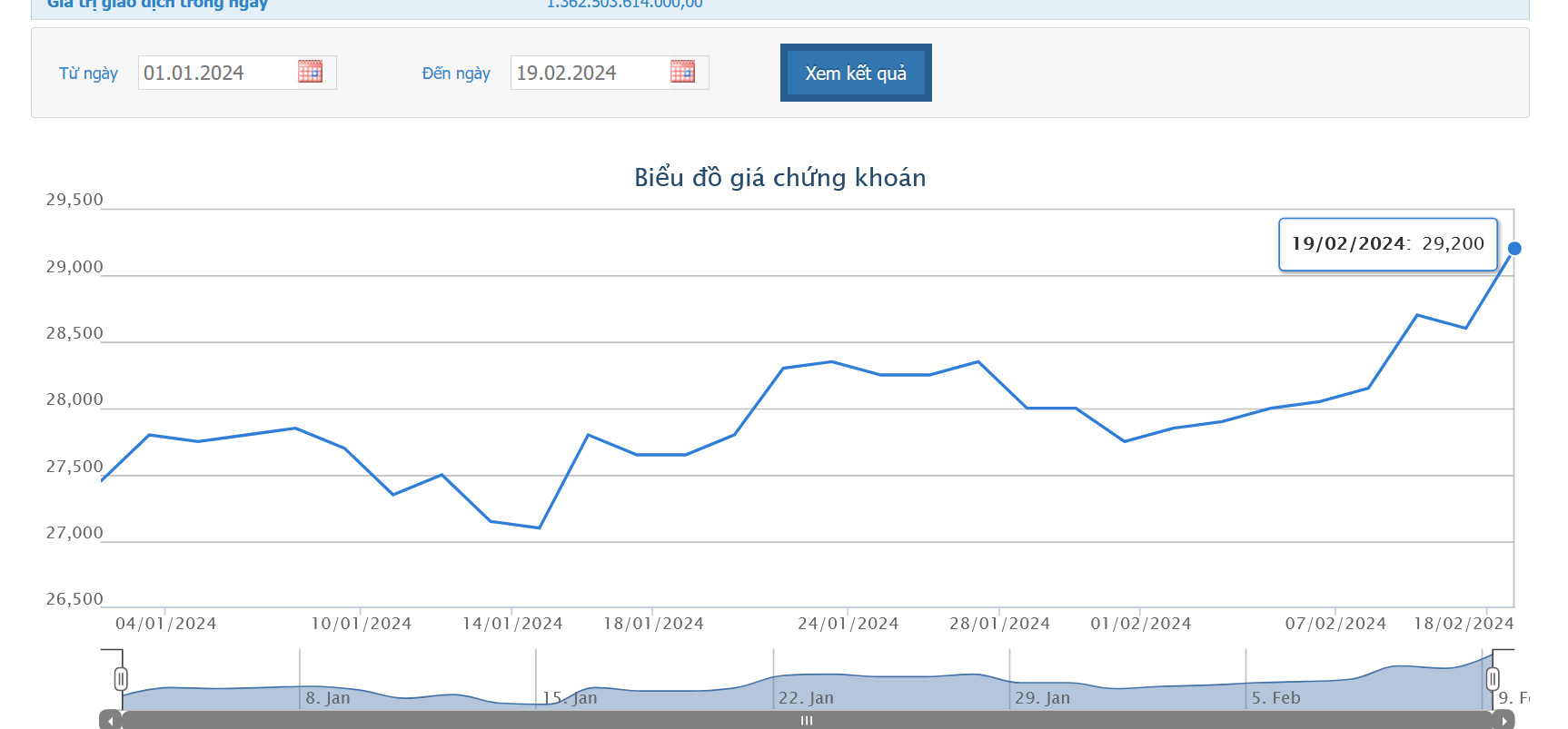The width and height of the screenshot is (1568, 729).
Task: Click the 29,000 y-axis label
Action: (74, 267)
